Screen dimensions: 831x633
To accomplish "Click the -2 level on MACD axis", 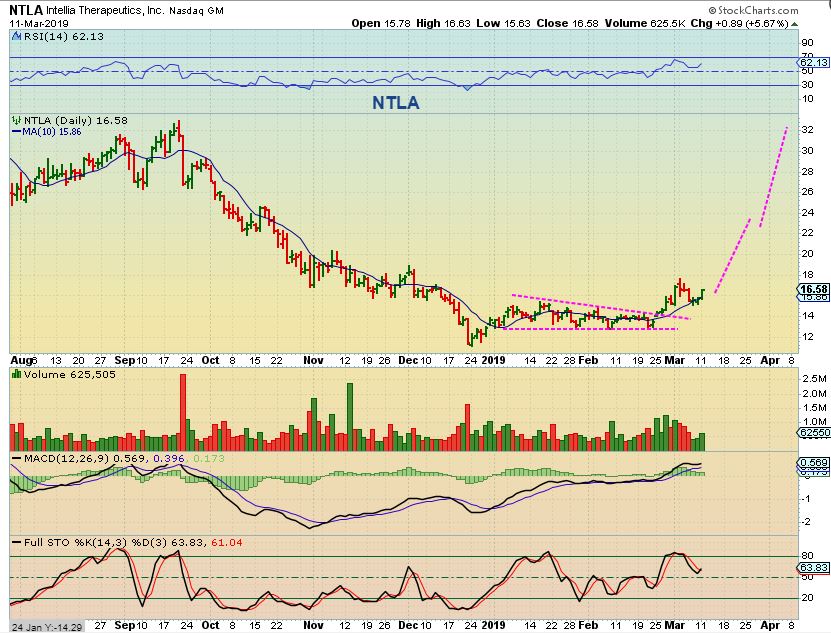I will (806, 522).
